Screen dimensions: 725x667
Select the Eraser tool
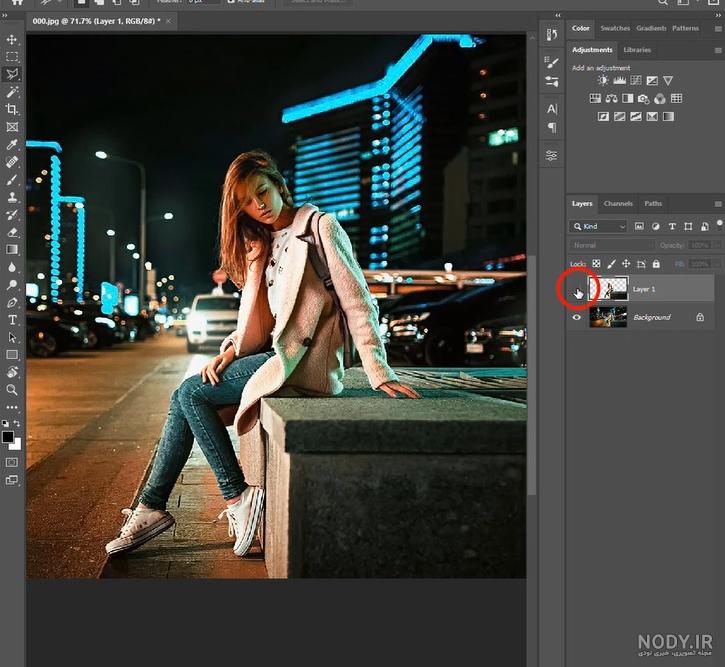[x=12, y=232]
